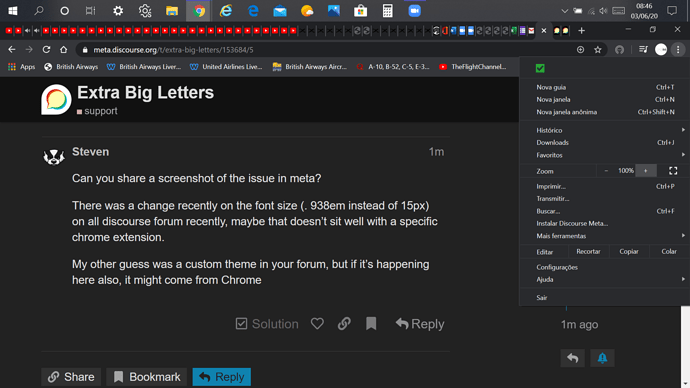Open Zoom app in taskbar

click(x=415, y=11)
